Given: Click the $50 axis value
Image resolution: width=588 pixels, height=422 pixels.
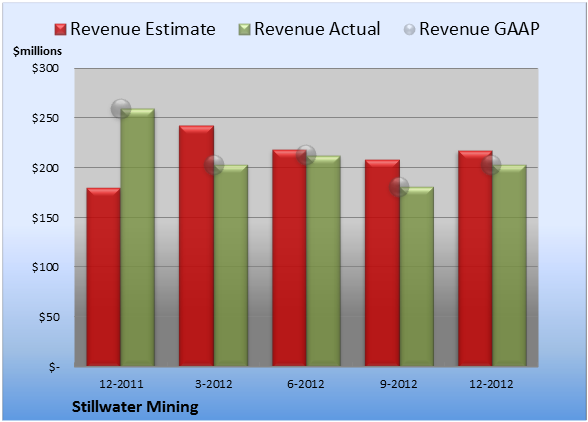Looking at the screenshot, I should (x=49, y=317).
